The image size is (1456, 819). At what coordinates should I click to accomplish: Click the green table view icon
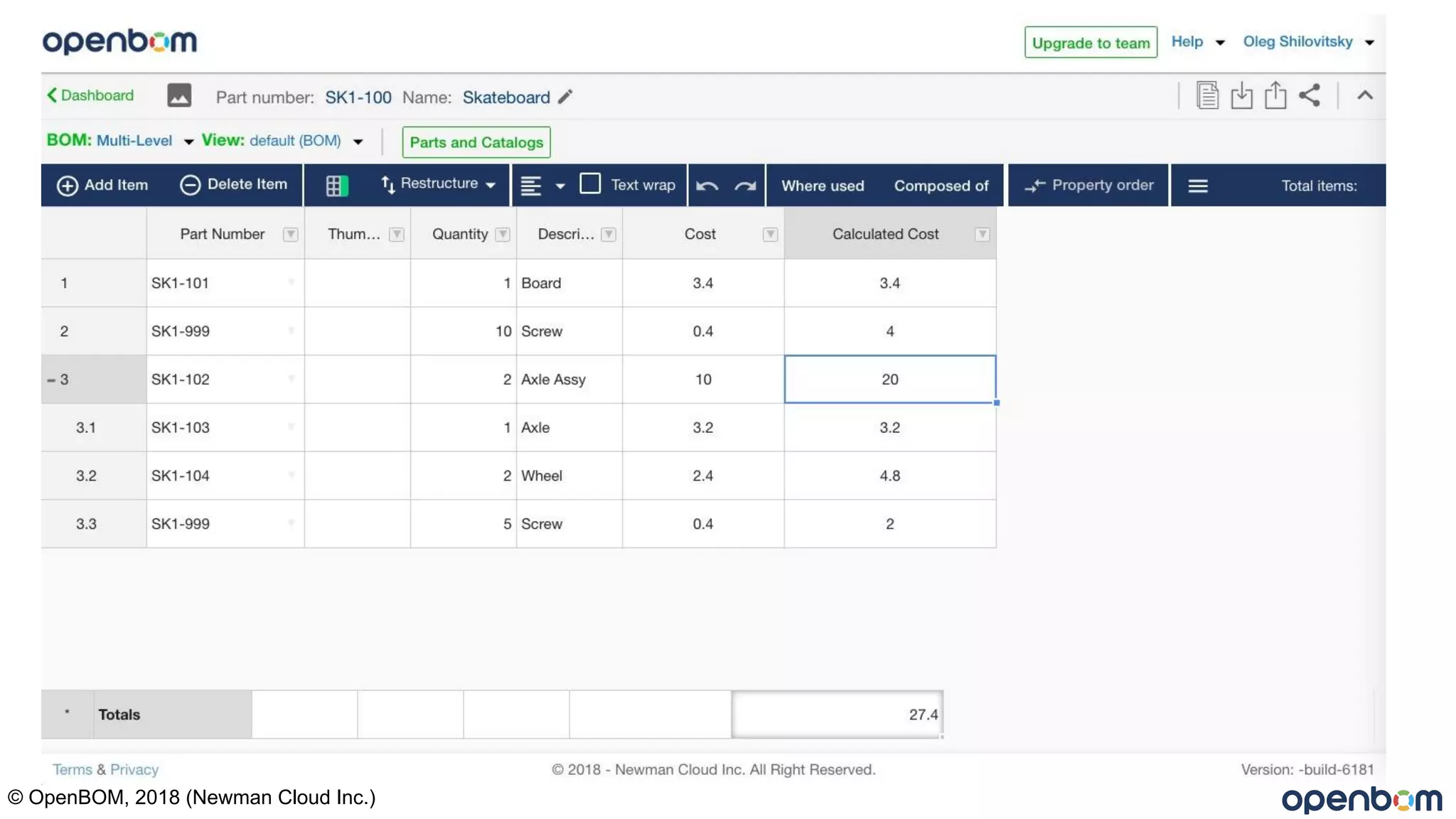pos(337,186)
